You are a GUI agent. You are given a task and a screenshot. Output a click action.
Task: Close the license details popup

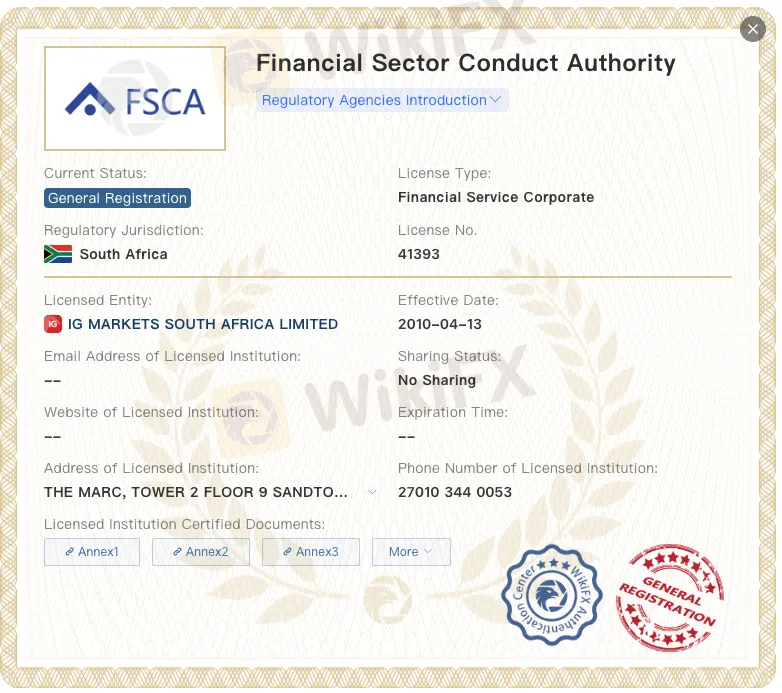[x=753, y=29]
